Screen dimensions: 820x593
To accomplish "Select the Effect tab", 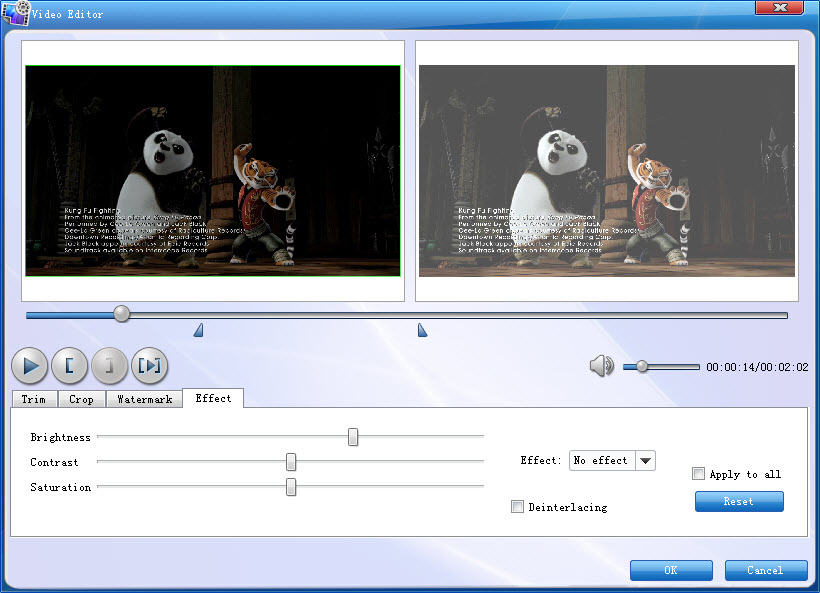I will click(213, 398).
